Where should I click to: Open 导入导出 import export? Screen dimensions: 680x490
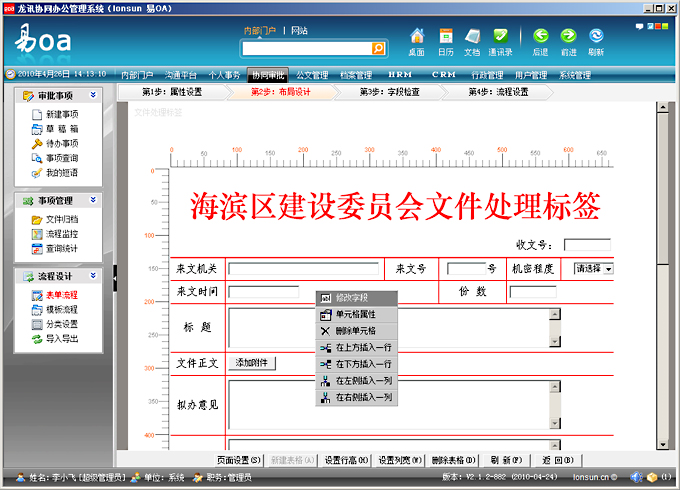pyautogui.click(x=56, y=339)
